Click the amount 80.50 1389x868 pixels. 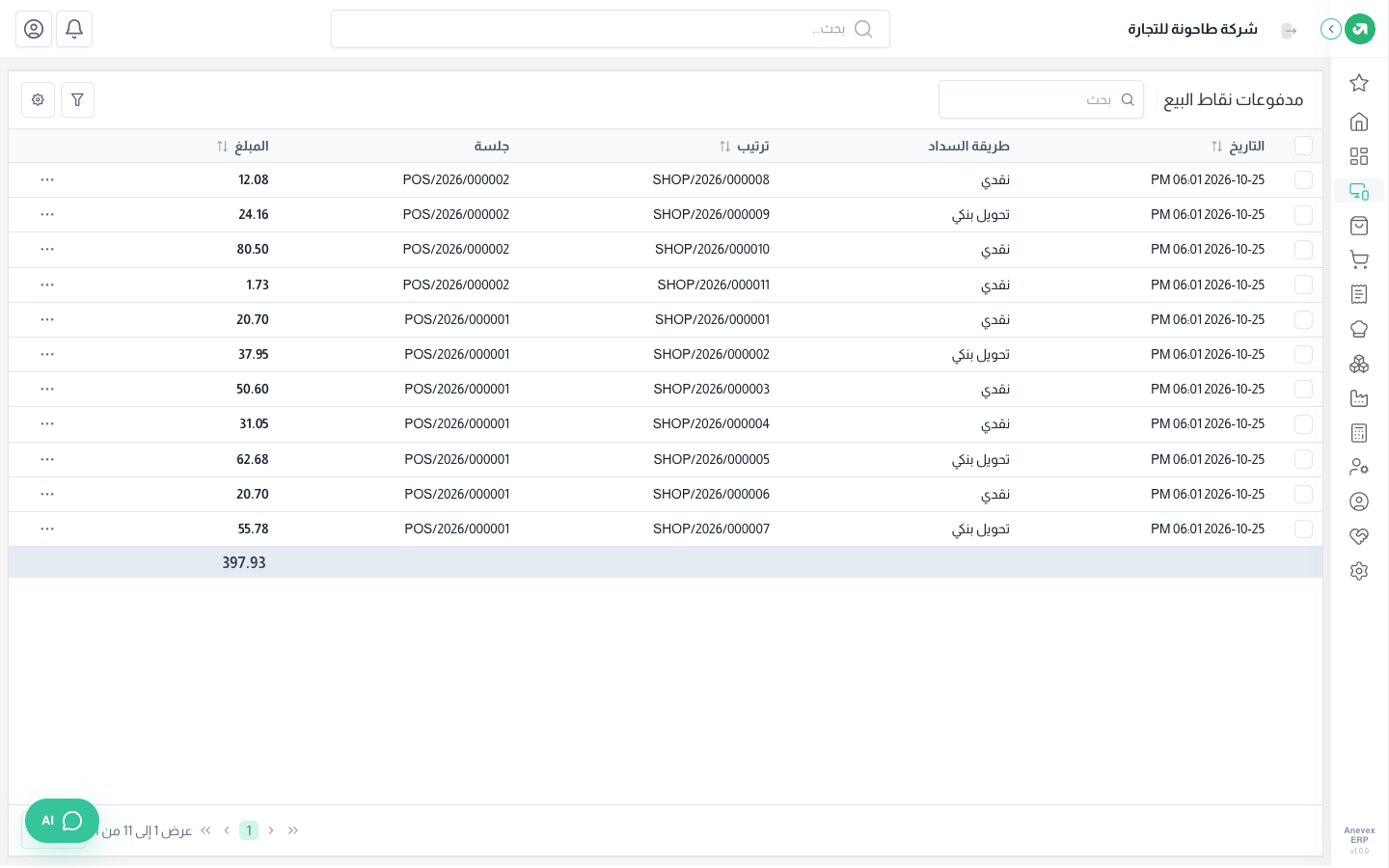(253, 250)
